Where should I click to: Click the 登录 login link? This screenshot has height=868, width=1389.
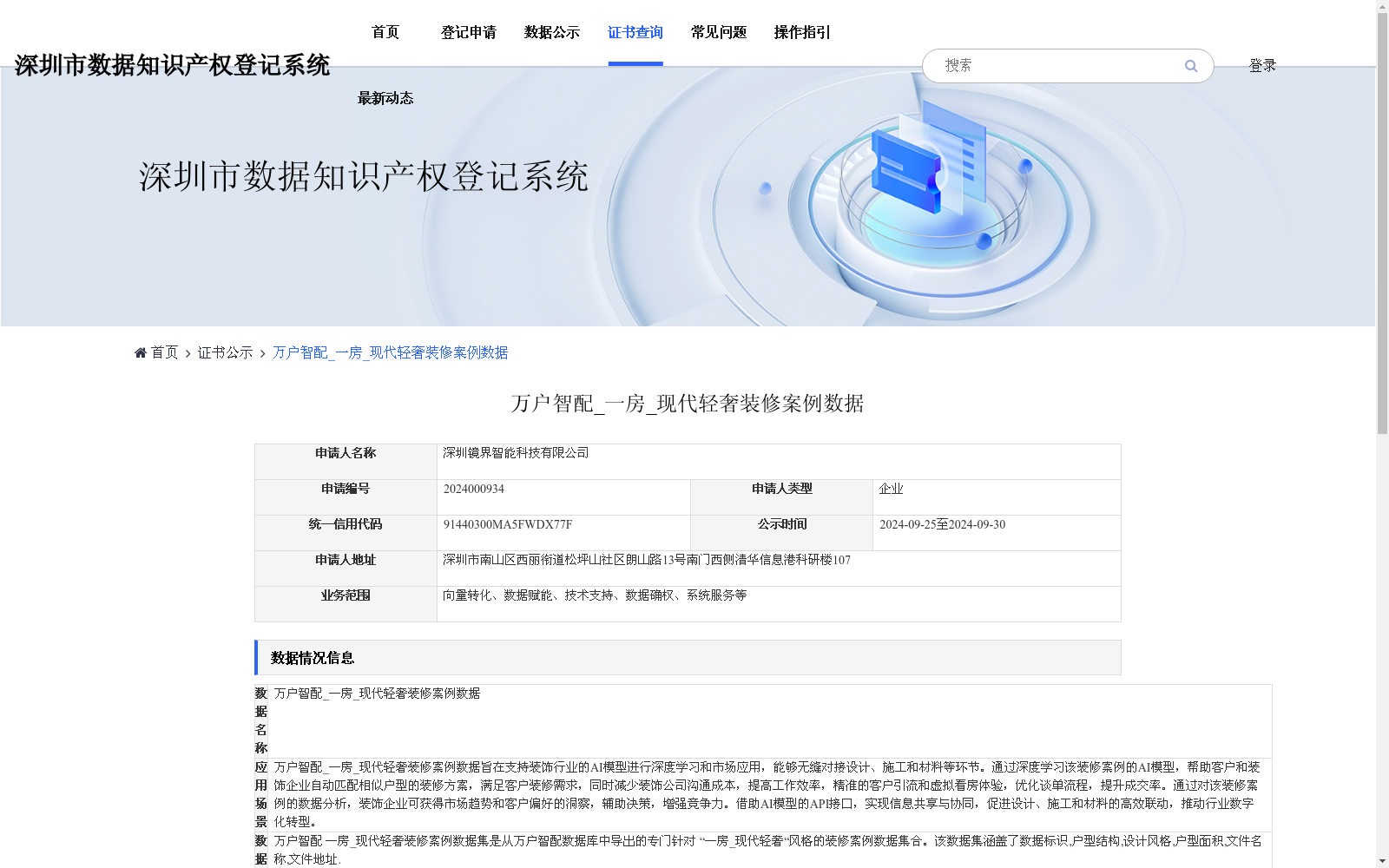[x=1262, y=65]
